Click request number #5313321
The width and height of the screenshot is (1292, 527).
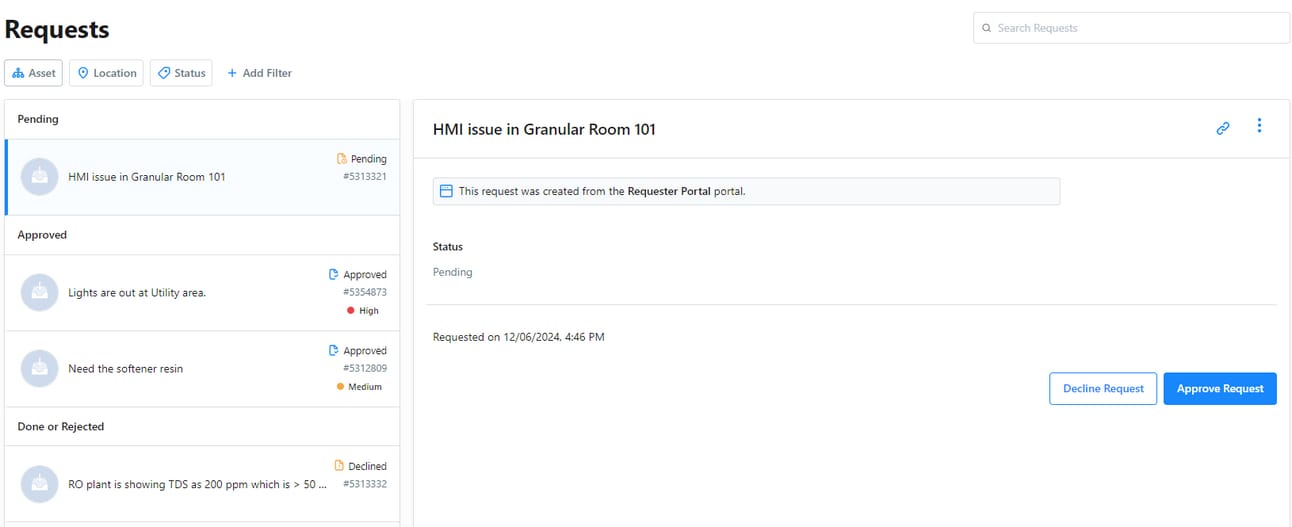coord(365,177)
